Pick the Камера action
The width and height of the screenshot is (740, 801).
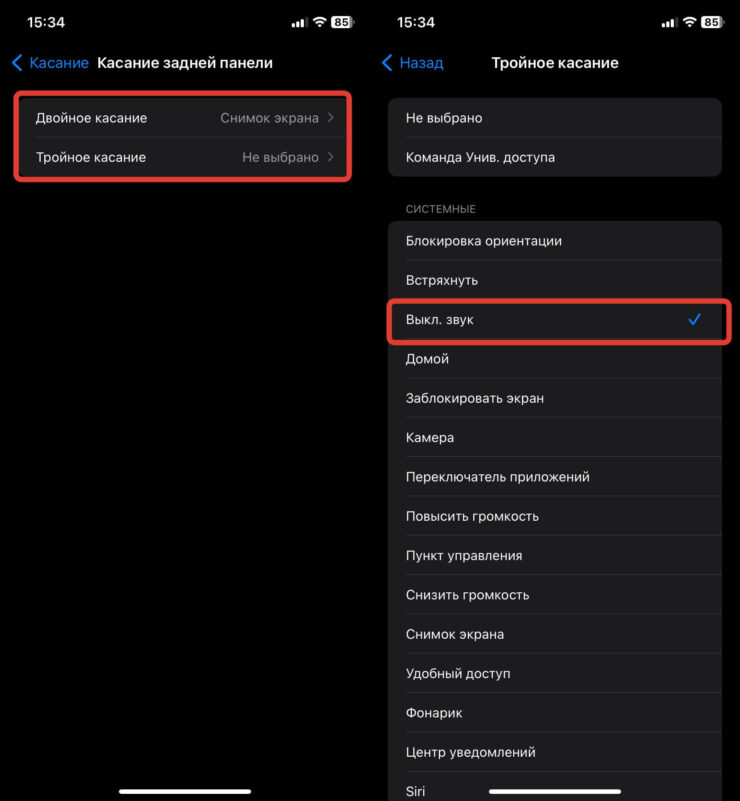click(x=554, y=437)
